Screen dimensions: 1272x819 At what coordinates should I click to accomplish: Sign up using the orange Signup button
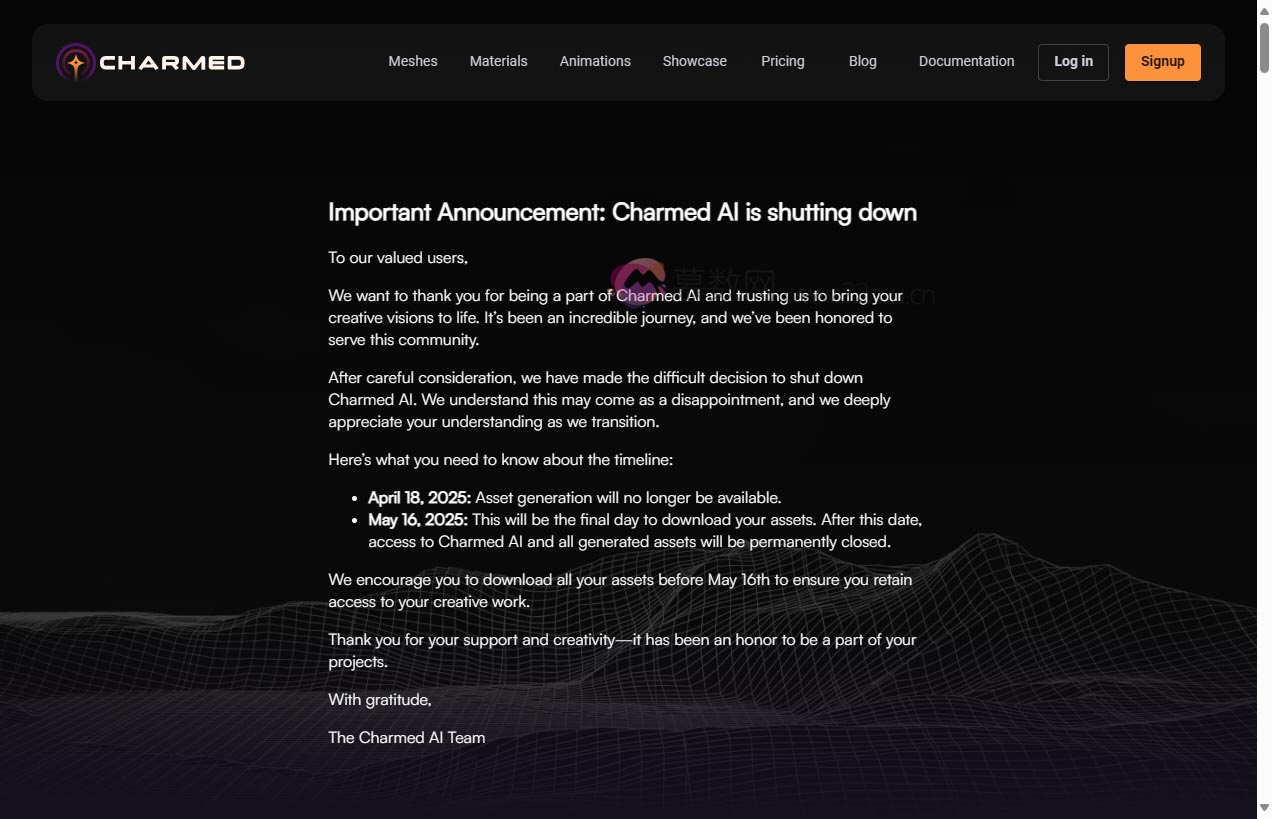[1162, 61]
